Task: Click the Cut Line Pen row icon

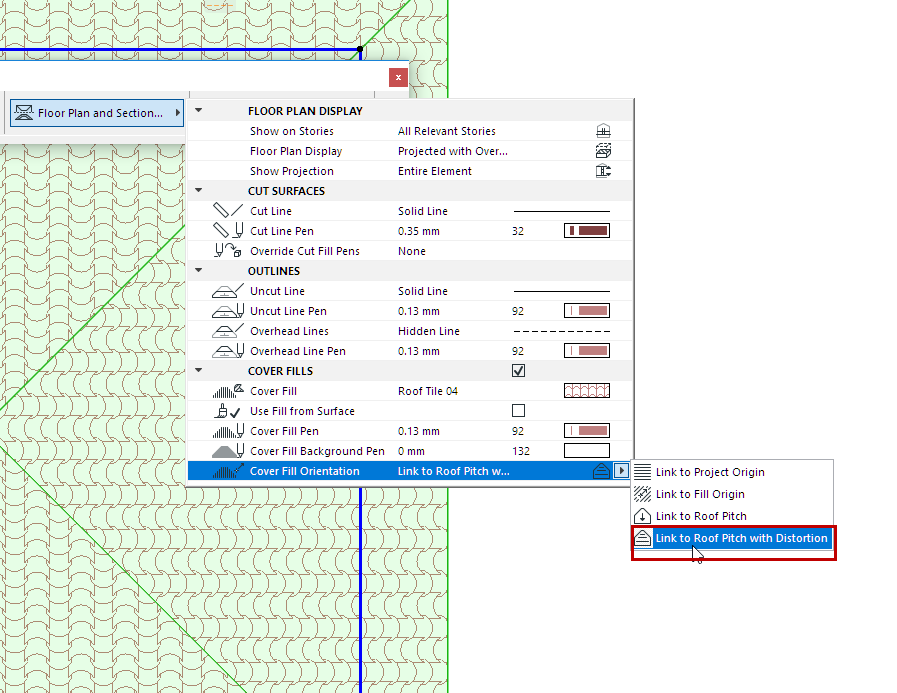Action: 228,231
